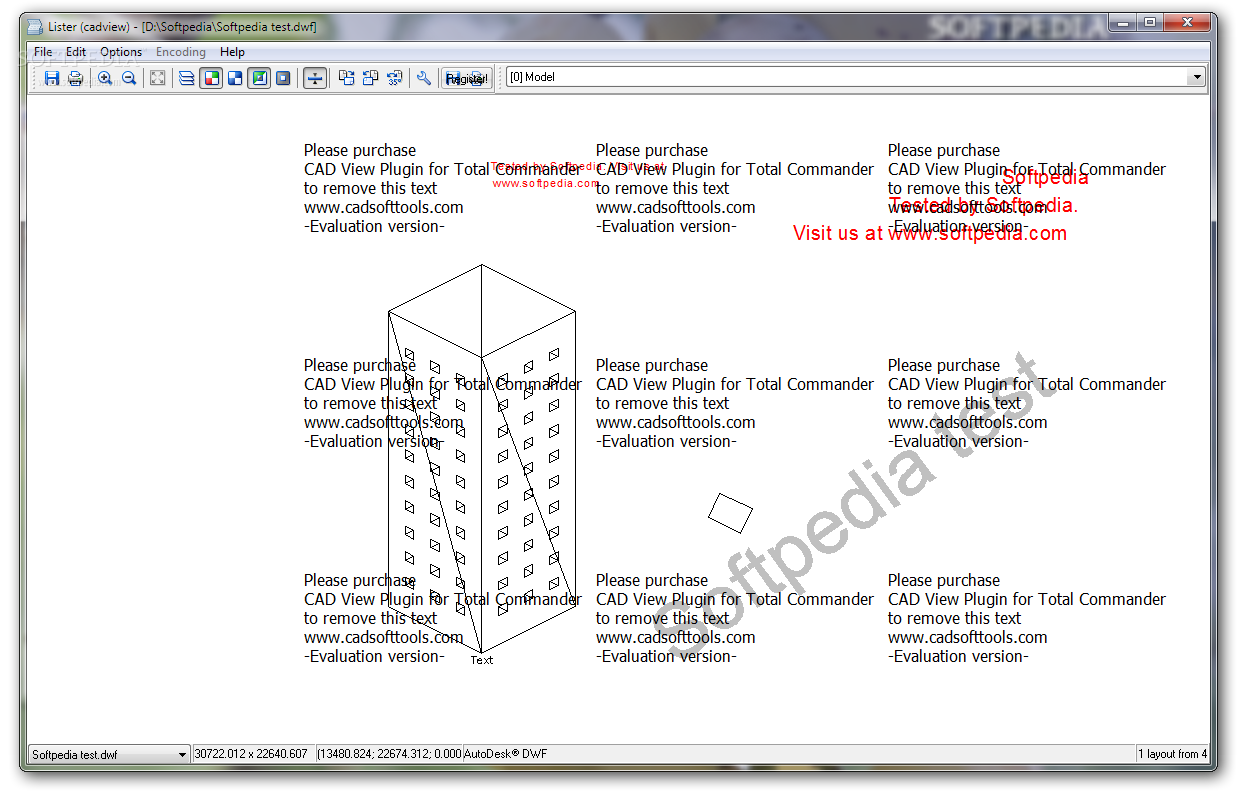Toggle the color drawing mode icon
The width and height of the screenshot is (1238, 792).
pyautogui.click(x=211, y=78)
